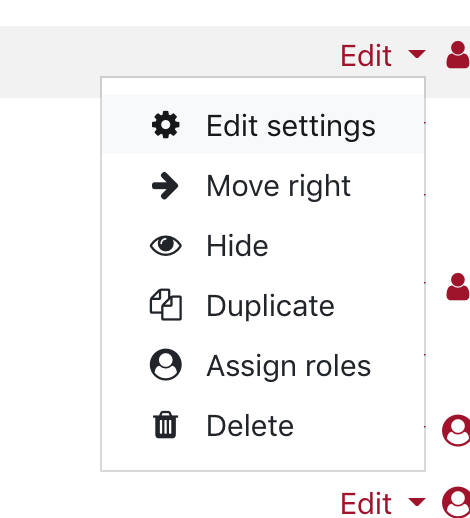Choose Delete in the edit menu

(x=263, y=425)
